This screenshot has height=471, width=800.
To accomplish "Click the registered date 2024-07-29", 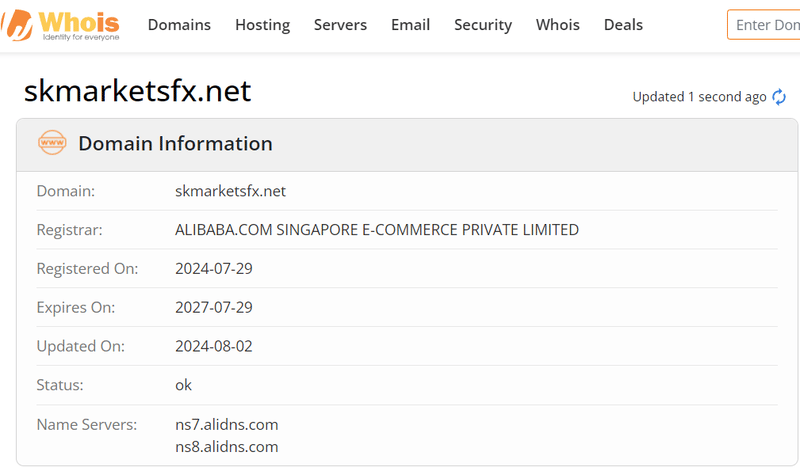I will pyautogui.click(x=214, y=268).
